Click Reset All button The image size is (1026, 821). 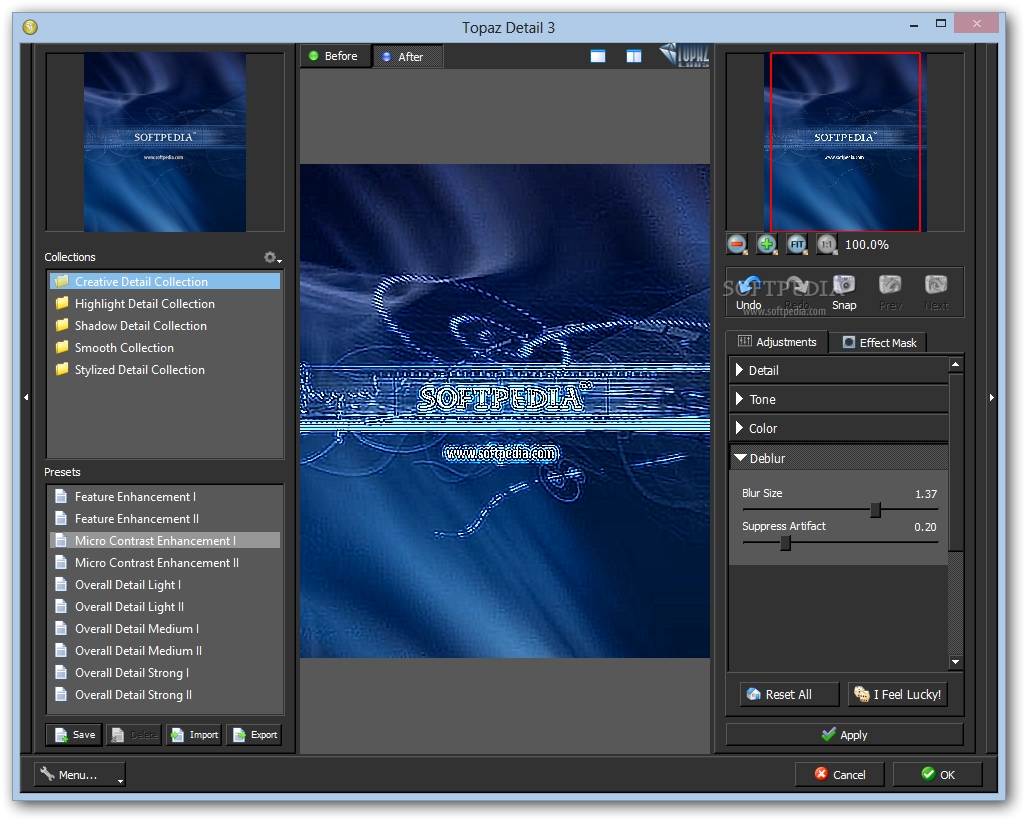pyautogui.click(x=789, y=694)
